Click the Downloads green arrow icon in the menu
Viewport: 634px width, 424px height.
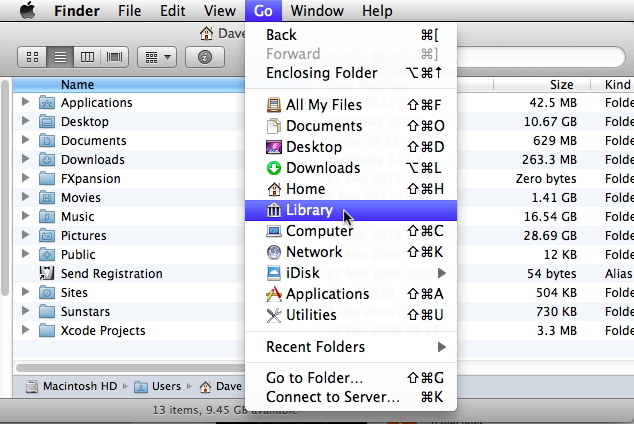click(x=274, y=168)
